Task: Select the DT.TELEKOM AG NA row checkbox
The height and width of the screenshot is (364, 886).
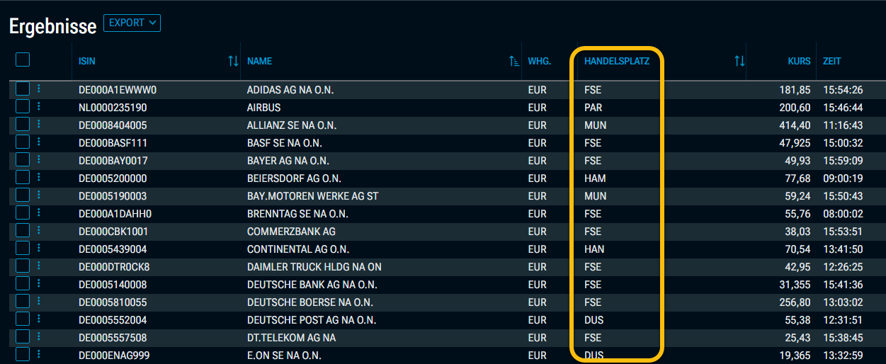Action: coord(23,337)
